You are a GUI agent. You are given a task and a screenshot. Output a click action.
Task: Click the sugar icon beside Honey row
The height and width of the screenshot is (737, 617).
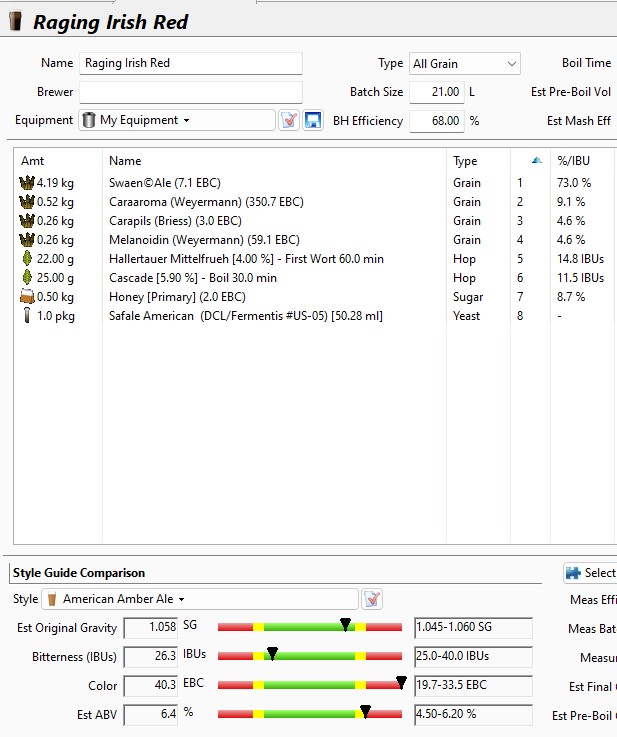pyautogui.click(x=26, y=297)
